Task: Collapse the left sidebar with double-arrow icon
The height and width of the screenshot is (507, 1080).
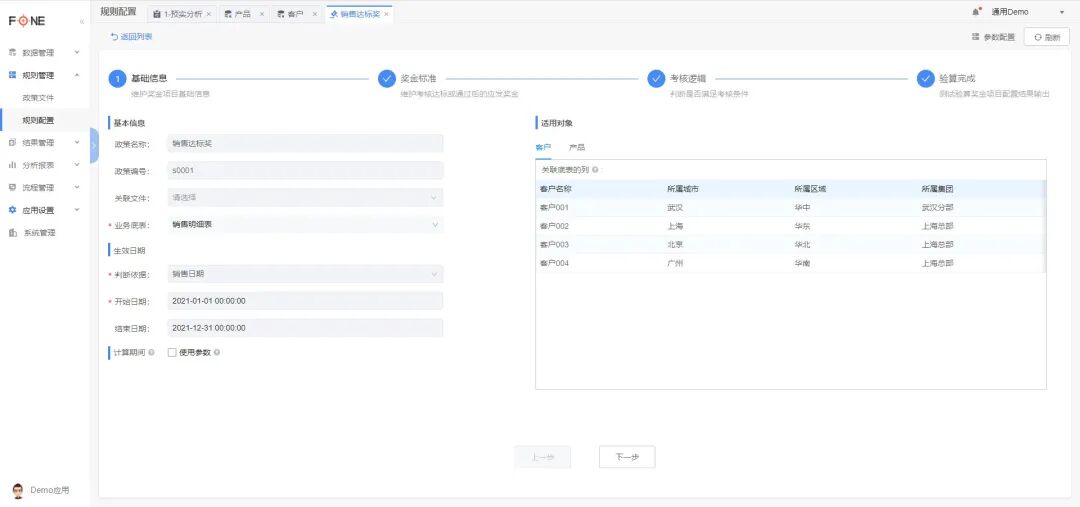Action: (x=82, y=22)
